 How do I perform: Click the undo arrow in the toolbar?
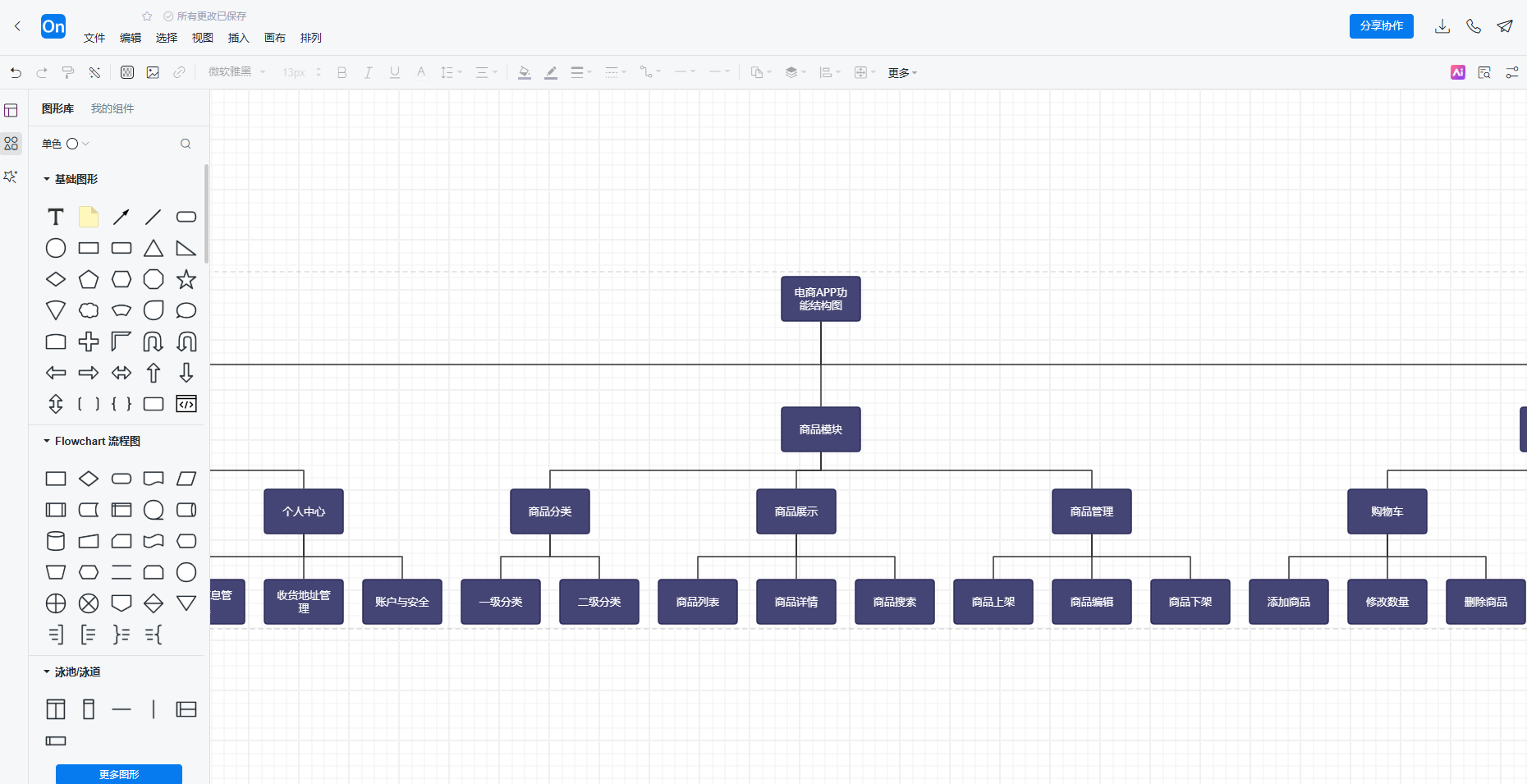16,72
